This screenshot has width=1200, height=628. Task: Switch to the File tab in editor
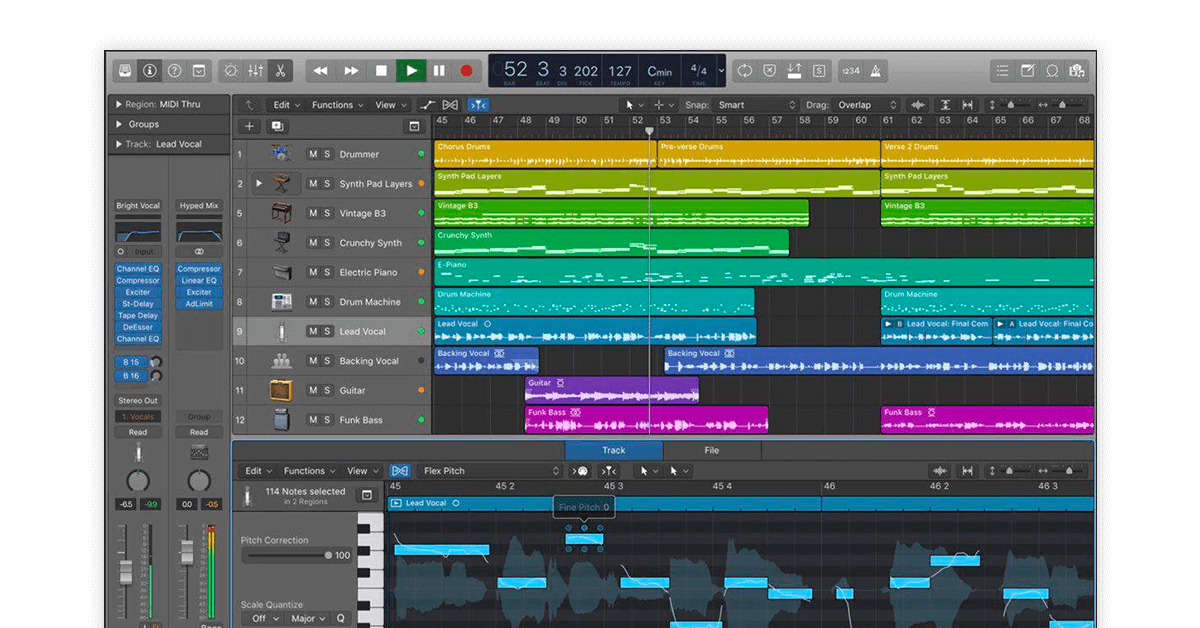coord(712,451)
